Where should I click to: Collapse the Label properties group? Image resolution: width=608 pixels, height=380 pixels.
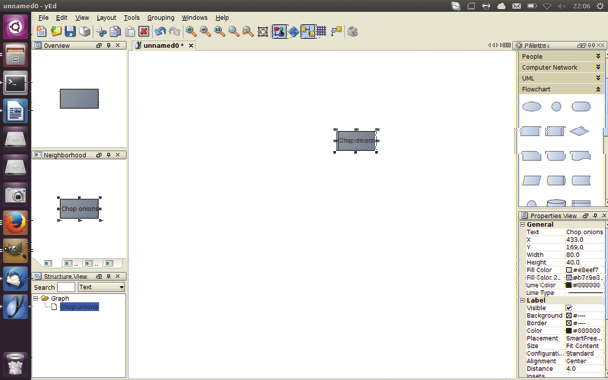[x=522, y=301]
